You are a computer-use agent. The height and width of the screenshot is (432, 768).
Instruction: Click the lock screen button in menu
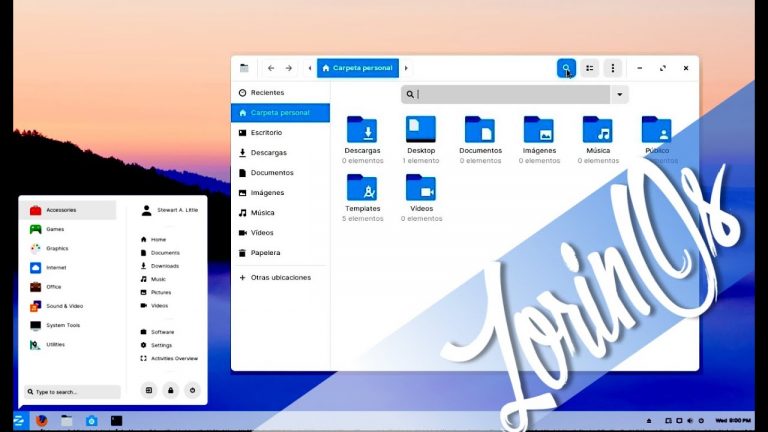tap(170, 390)
